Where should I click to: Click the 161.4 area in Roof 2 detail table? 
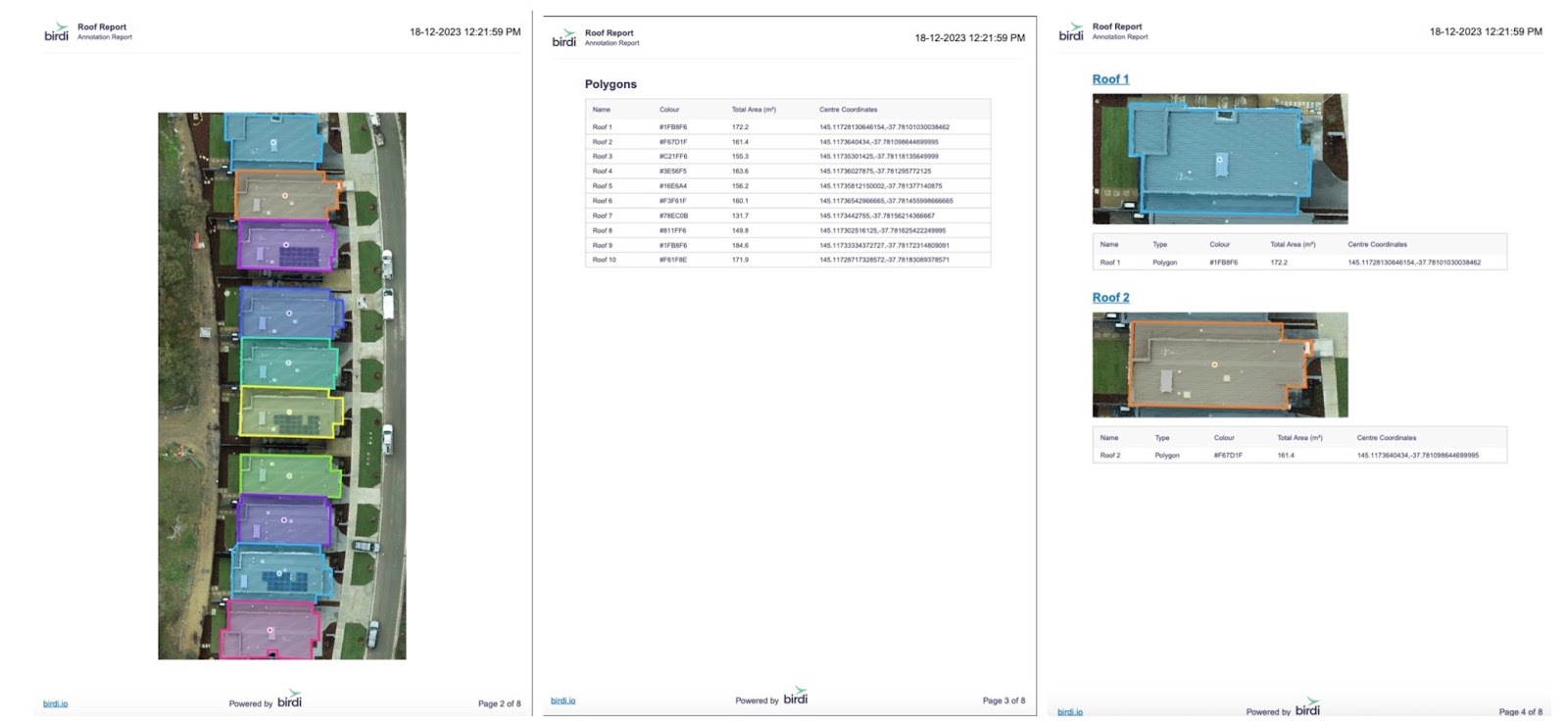pyautogui.click(x=1286, y=456)
